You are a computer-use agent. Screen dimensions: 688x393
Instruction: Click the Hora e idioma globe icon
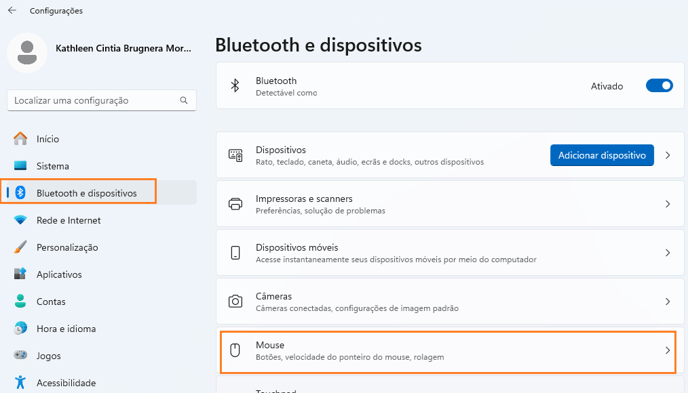point(20,328)
